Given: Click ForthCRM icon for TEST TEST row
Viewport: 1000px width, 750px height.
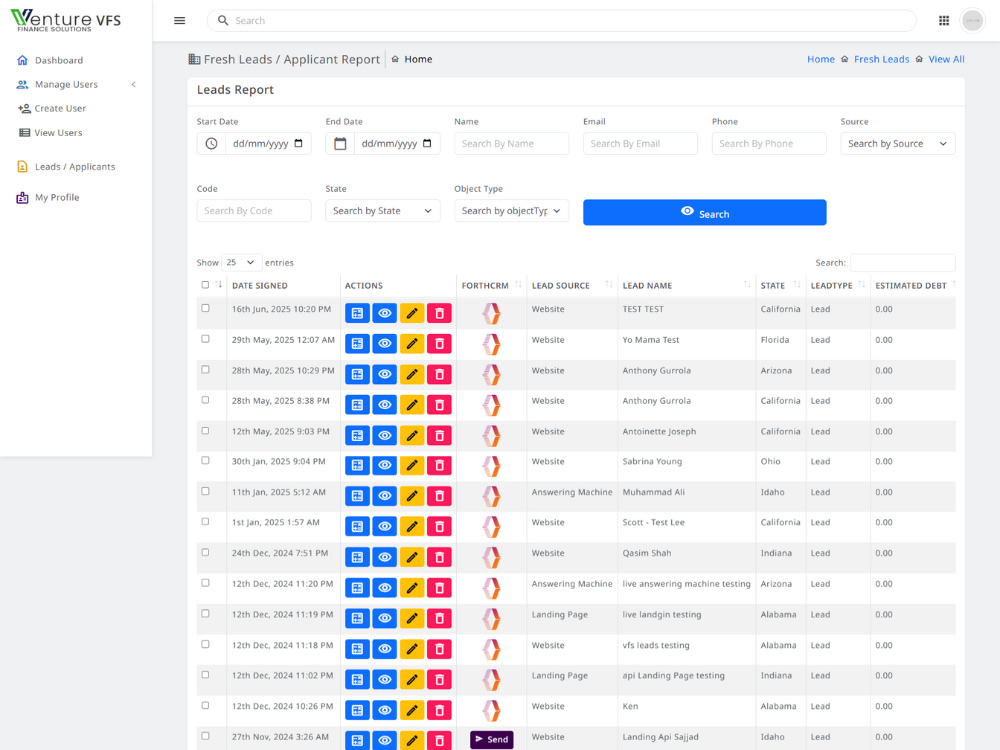Looking at the screenshot, I should [491, 313].
